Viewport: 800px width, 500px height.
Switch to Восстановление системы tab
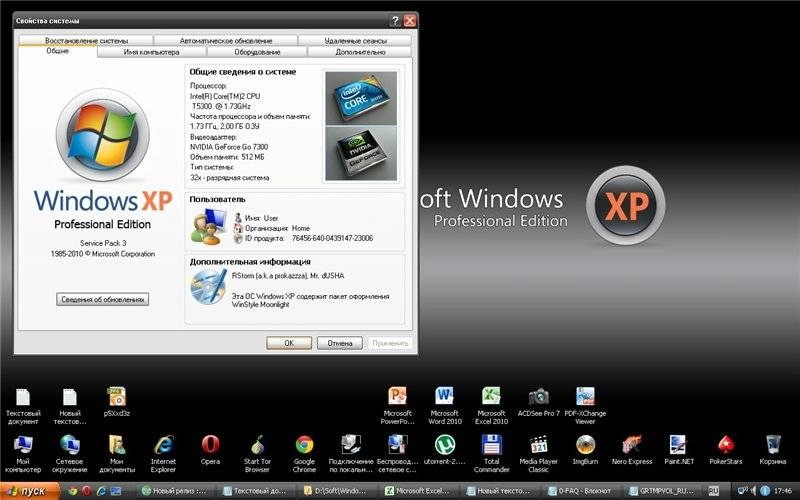(86, 40)
